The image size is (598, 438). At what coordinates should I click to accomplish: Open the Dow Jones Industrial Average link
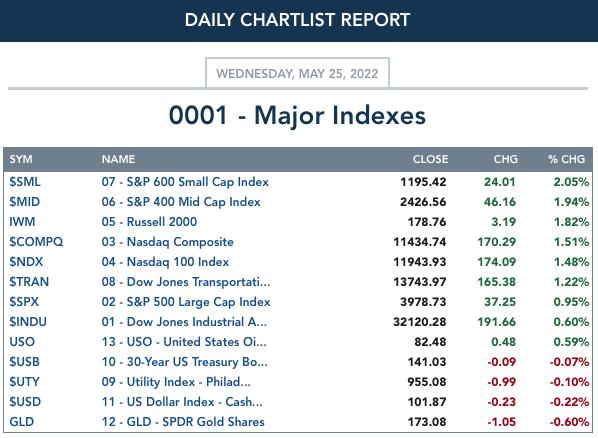coord(184,322)
